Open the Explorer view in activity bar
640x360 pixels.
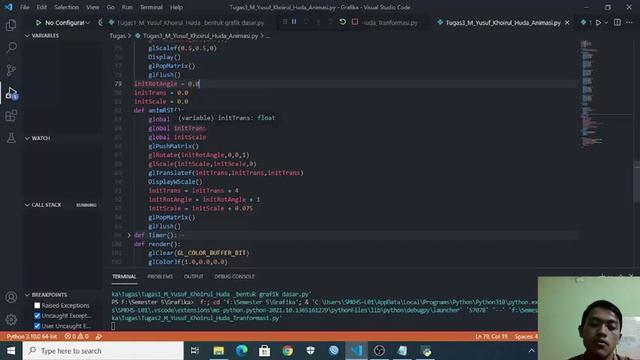click(x=11, y=25)
